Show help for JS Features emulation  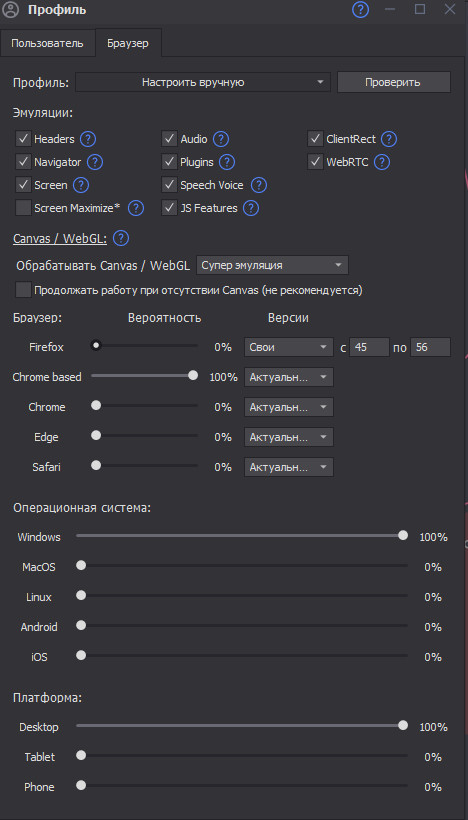tap(251, 208)
